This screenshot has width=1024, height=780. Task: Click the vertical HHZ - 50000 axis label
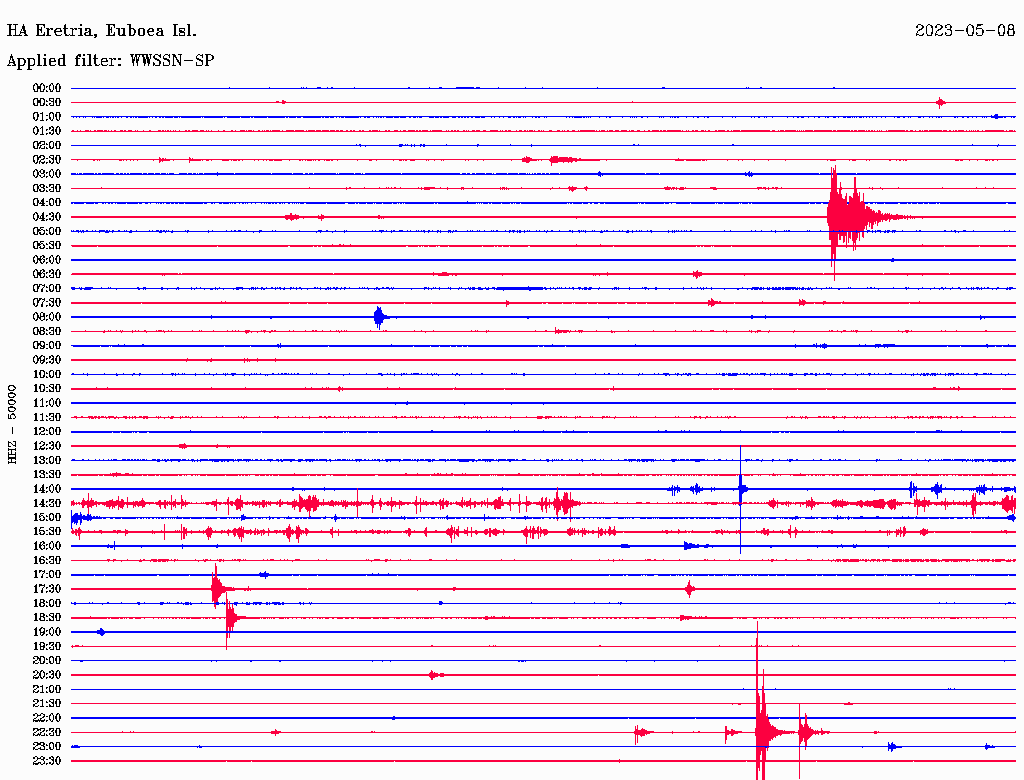(x=13, y=423)
